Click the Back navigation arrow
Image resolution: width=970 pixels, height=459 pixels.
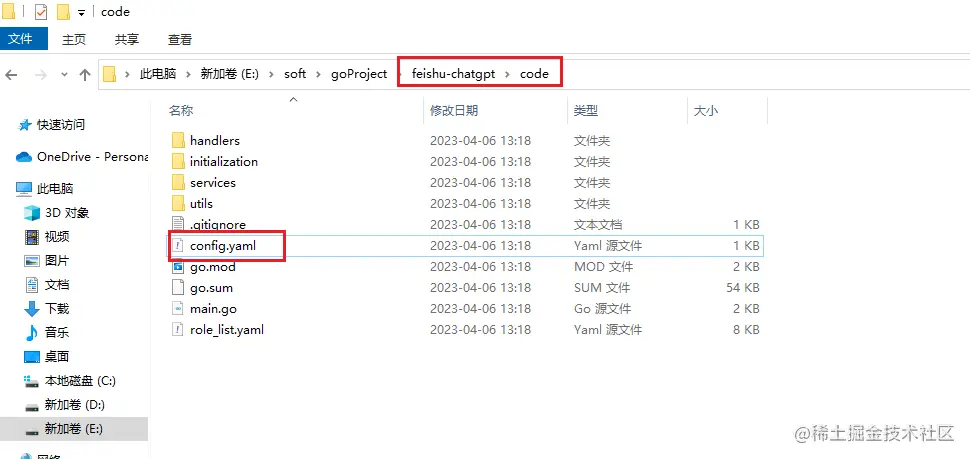pos(11,75)
